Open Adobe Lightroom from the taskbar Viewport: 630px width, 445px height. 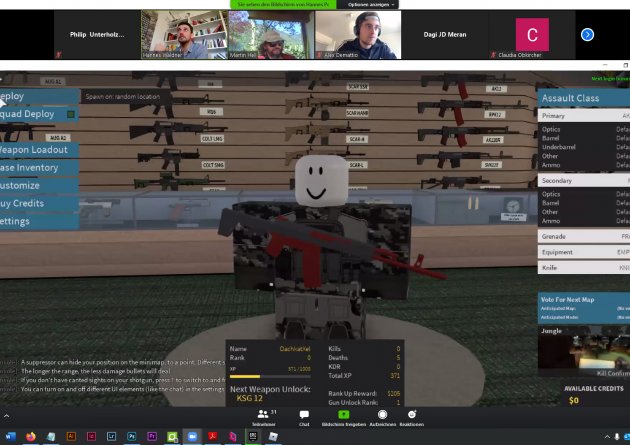click(x=111, y=437)
